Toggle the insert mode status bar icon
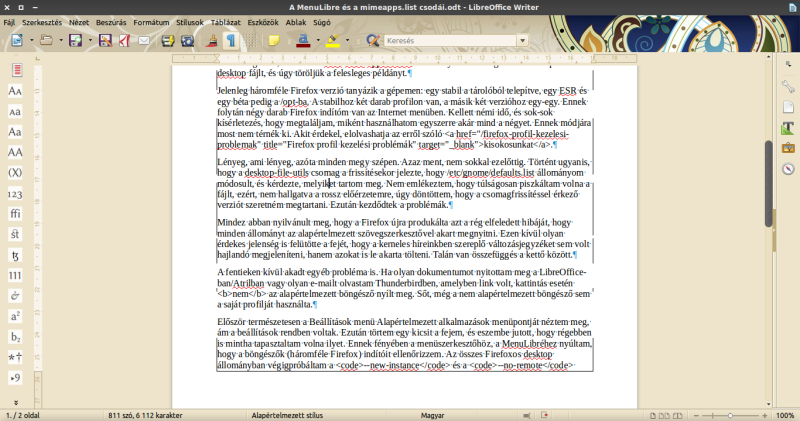 527,415
